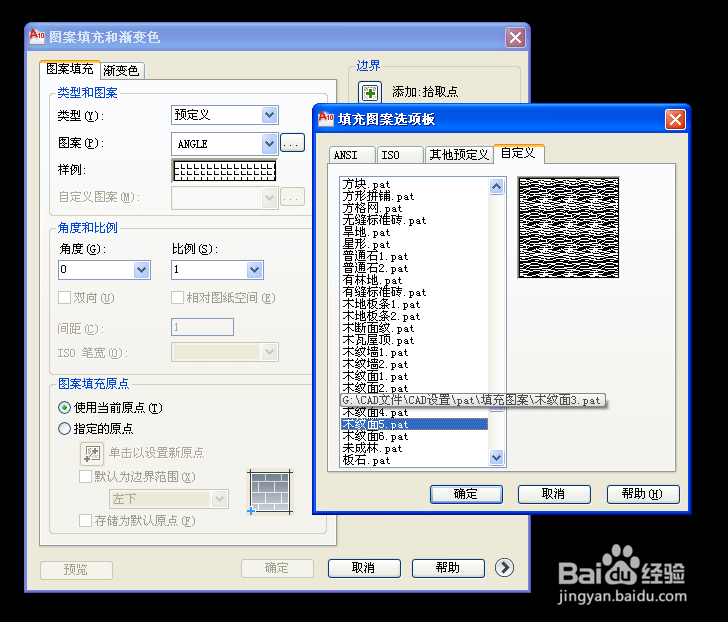Switch to the ISO tab

point(400,155)
